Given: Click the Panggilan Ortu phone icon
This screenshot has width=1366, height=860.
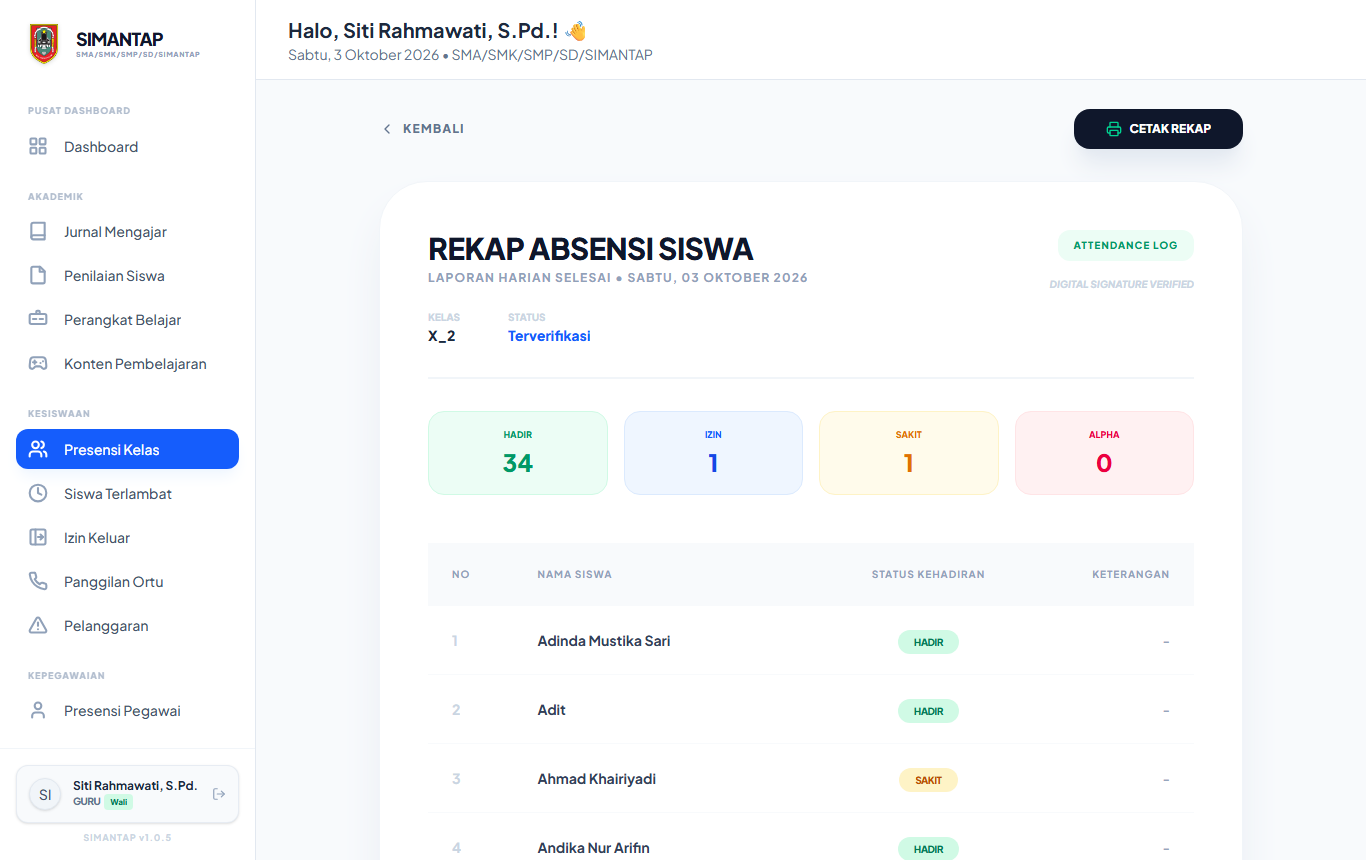Looking at the screenshot, I should click(x=38, y=582).
